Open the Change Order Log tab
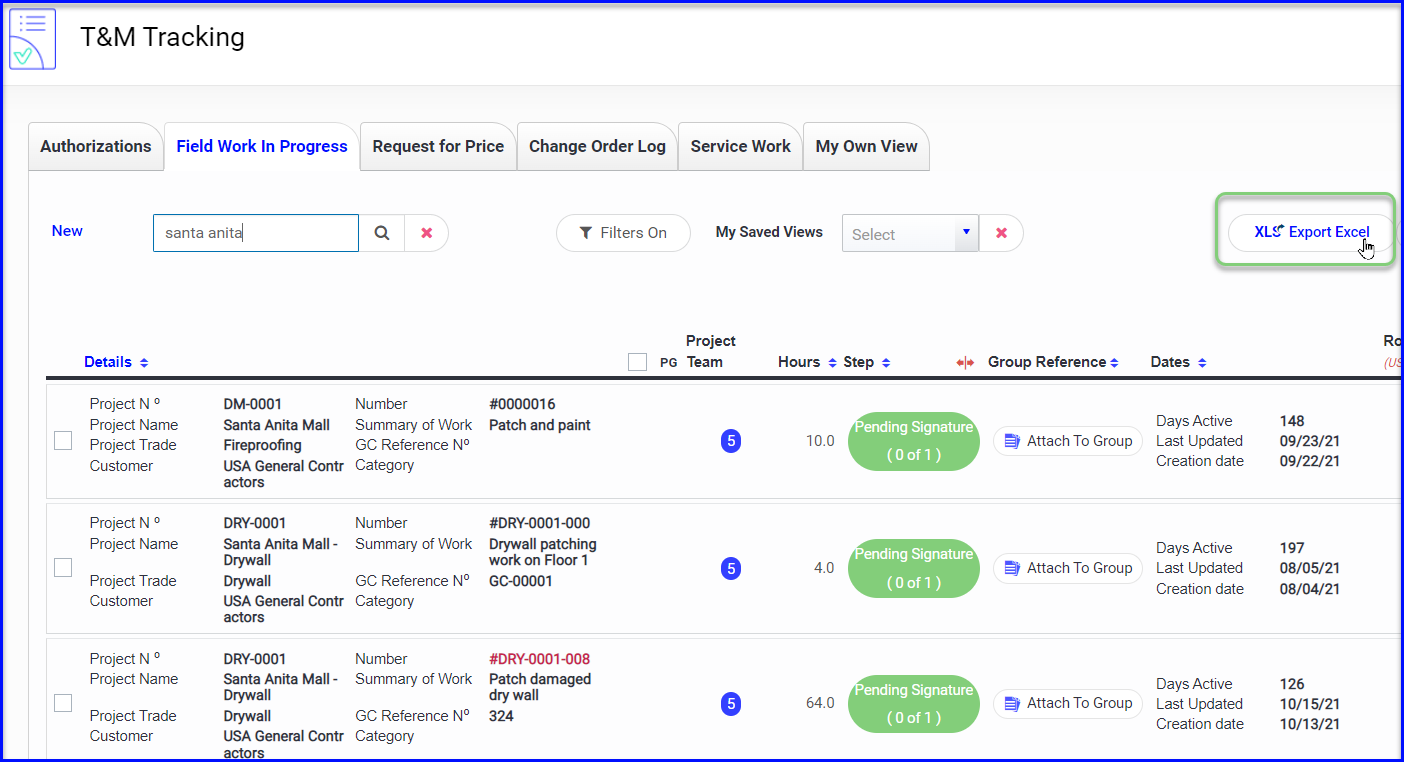 (597, 146)
